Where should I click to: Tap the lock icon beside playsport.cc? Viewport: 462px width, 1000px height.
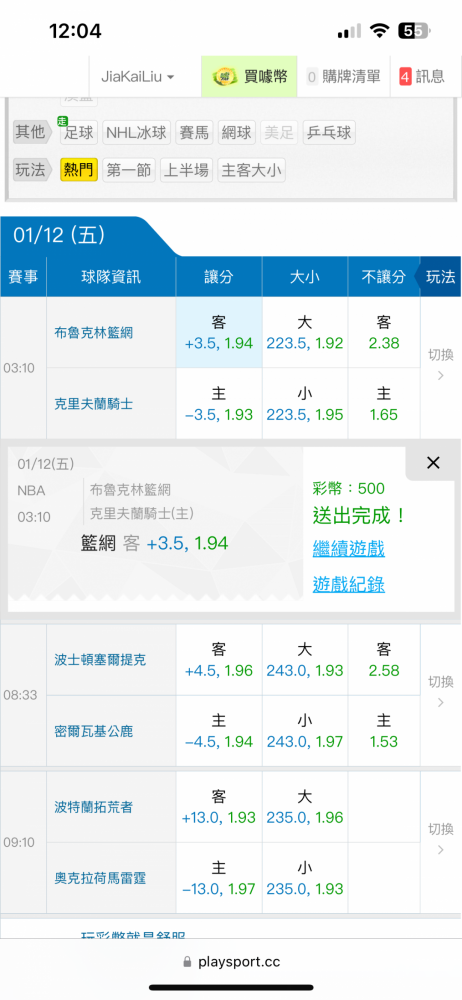[x=187, y=961]
